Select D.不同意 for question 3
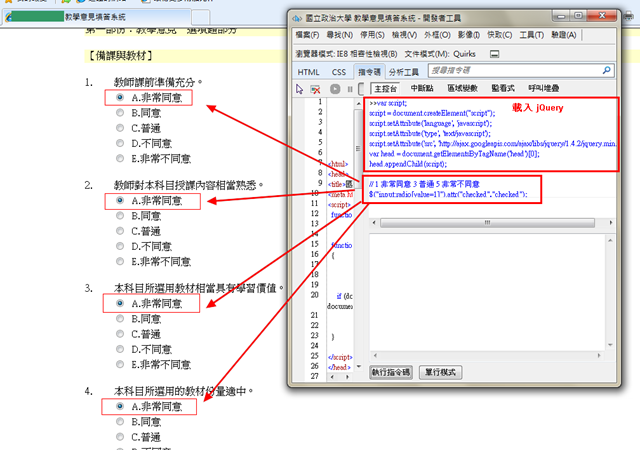The width and height of the screenshot is (640, 450). (x=120, y=349)
